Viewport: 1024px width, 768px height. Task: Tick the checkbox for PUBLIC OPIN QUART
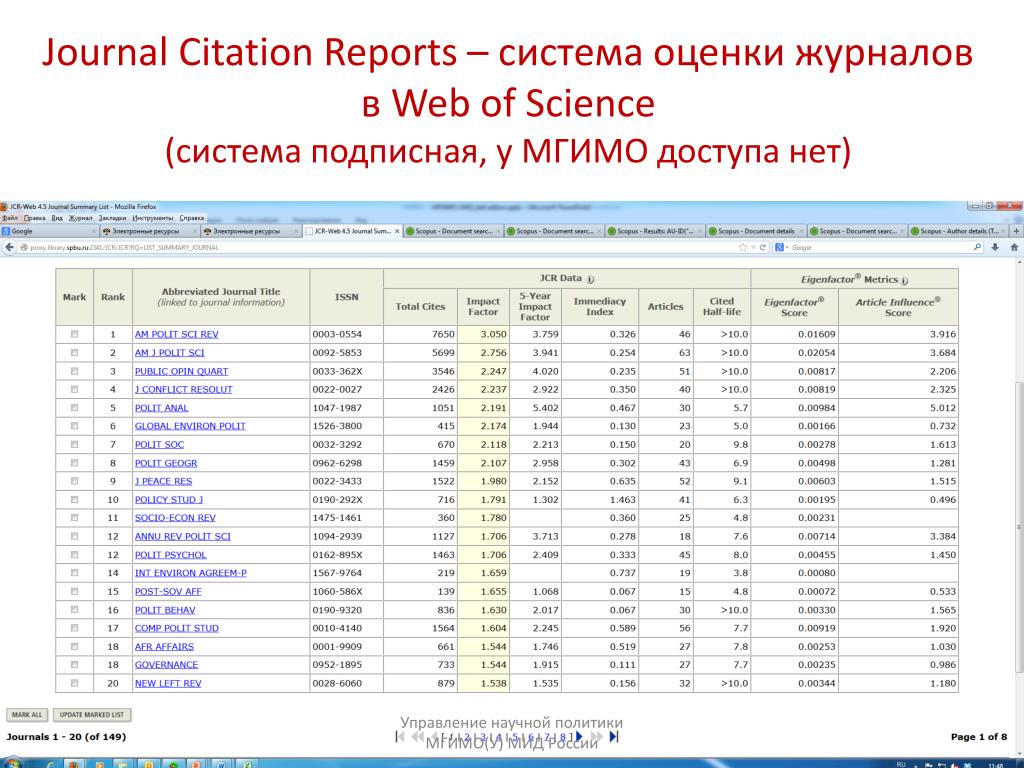[74, 371]
